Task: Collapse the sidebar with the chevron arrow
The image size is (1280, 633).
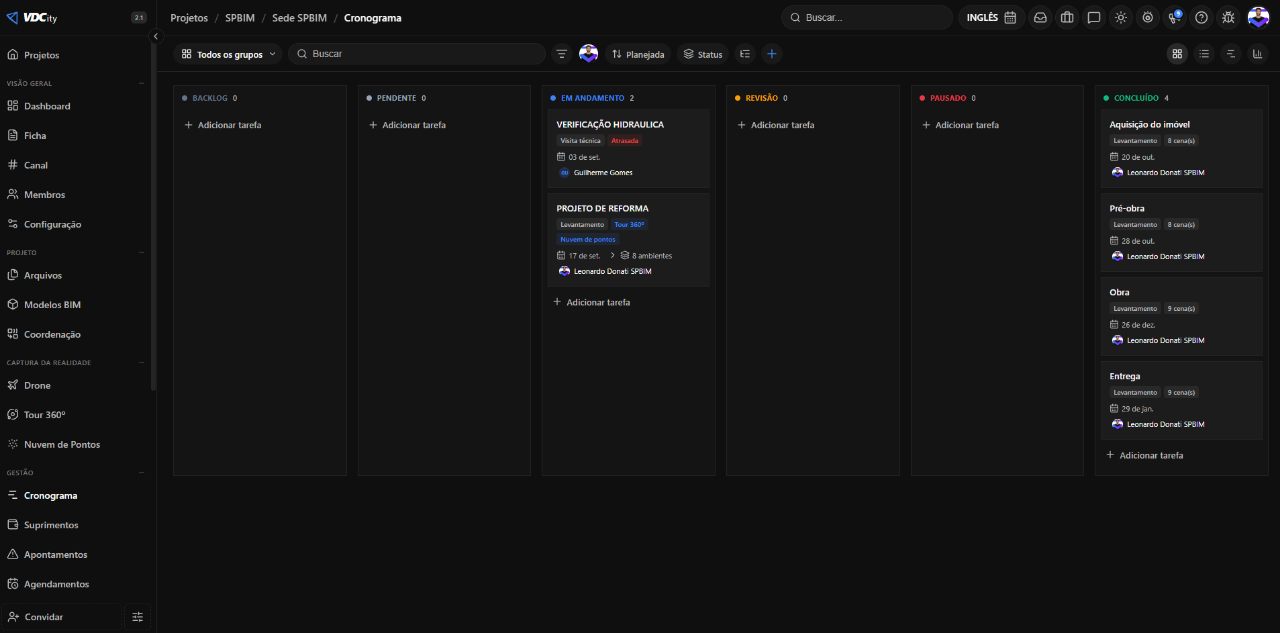Action: pyautogui.click(x=155, y=36)
